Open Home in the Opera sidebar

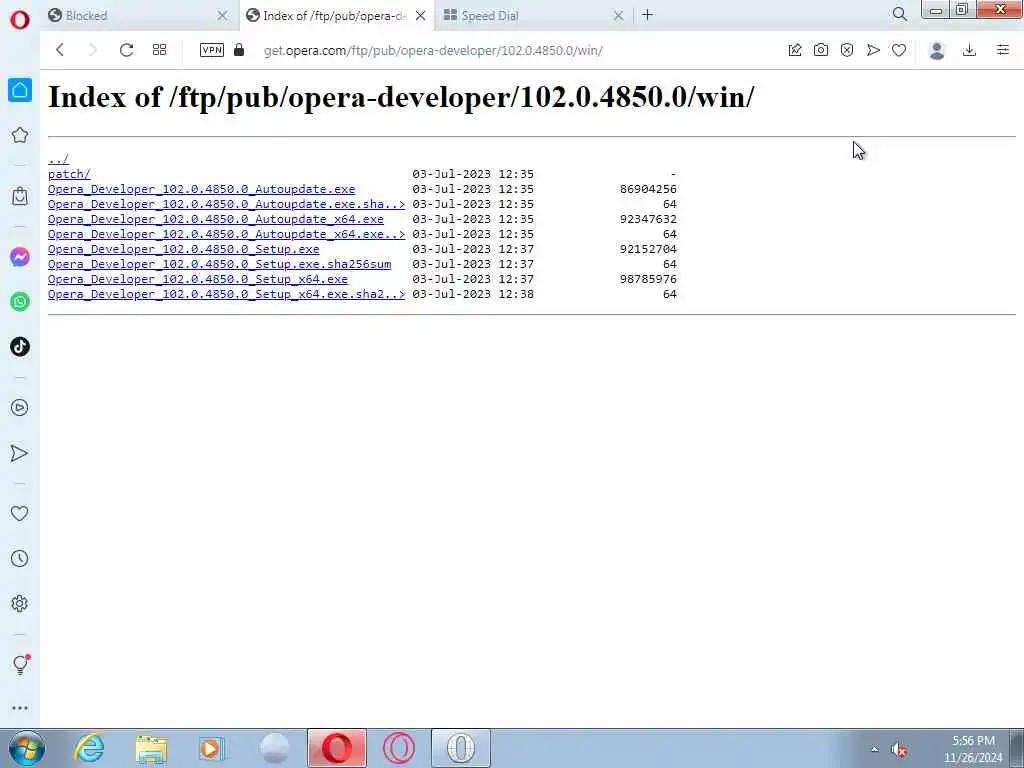[x=20, y=90]
